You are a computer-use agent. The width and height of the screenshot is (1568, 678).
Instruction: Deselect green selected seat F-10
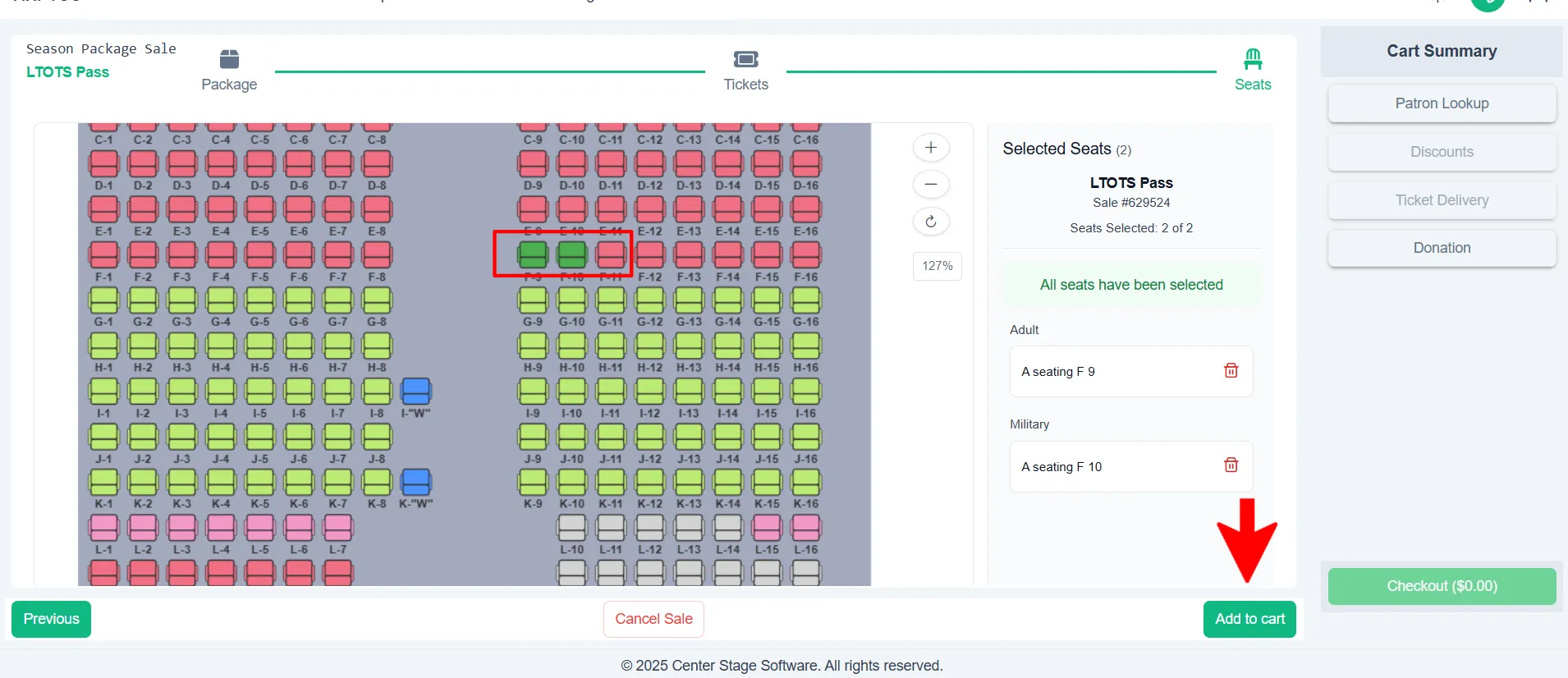[x=572, y=254]
